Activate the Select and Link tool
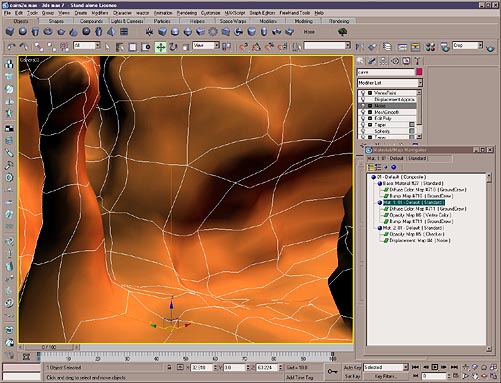This screenshot has height=383, width=501. click(x=39, y=47)
